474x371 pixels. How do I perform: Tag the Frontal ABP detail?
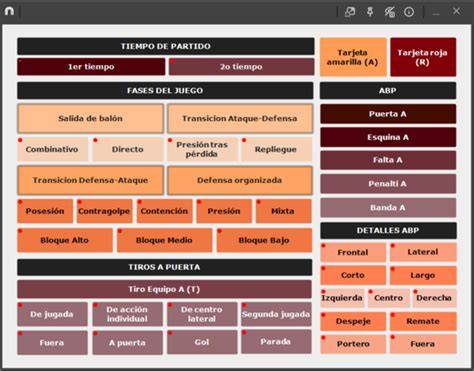(x=353, y=252)
